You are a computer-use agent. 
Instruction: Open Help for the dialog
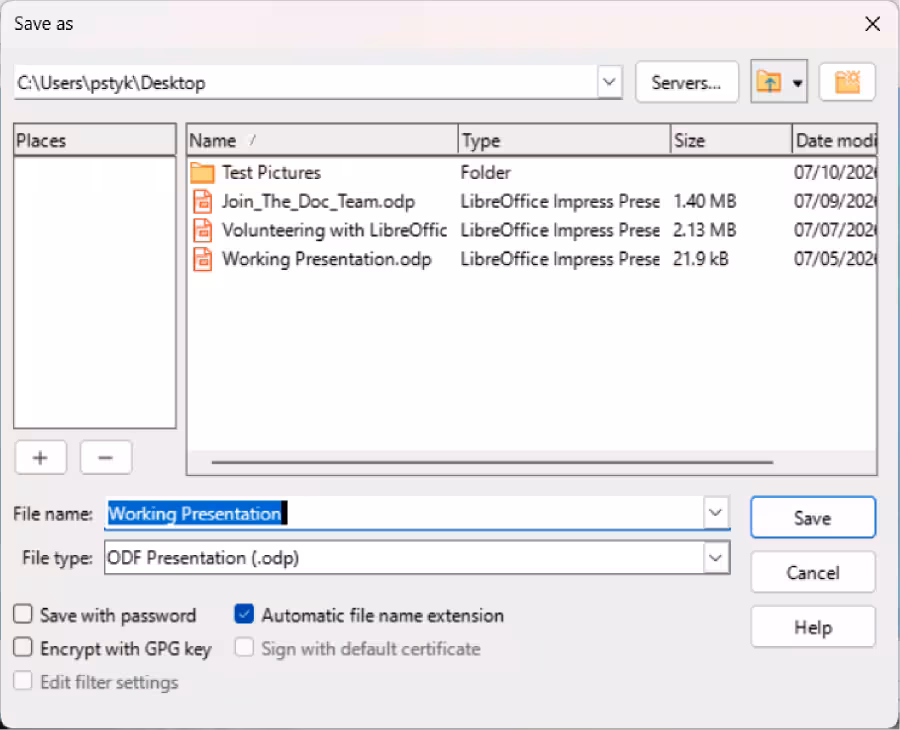(x=813, y=627)
